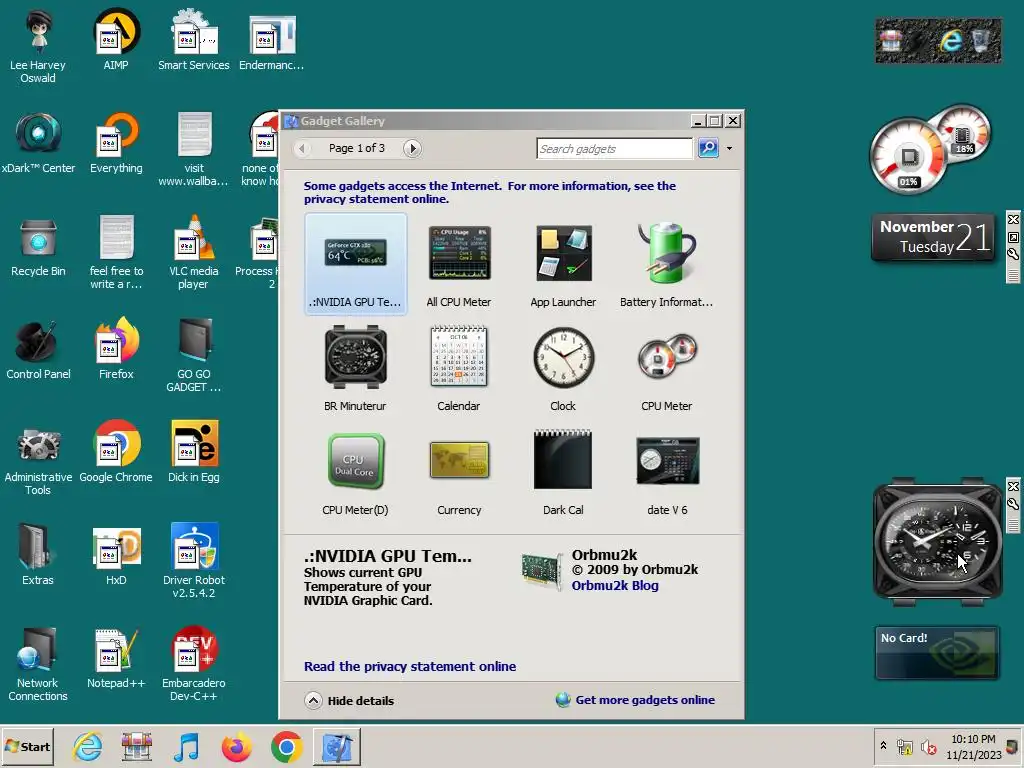Click the Search gadgets input field

coord(614,149)
